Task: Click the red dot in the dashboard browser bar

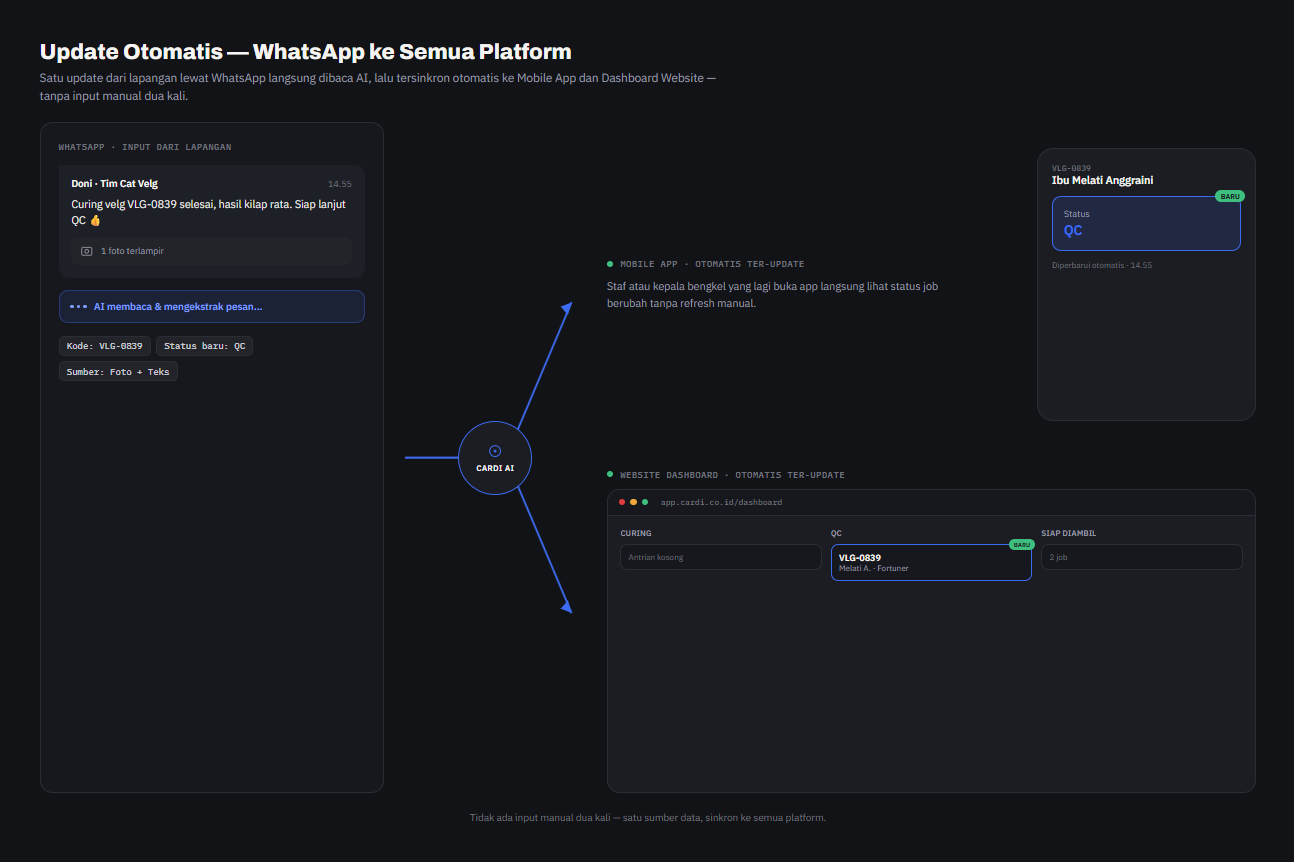Action: click(x=622, y=502)
